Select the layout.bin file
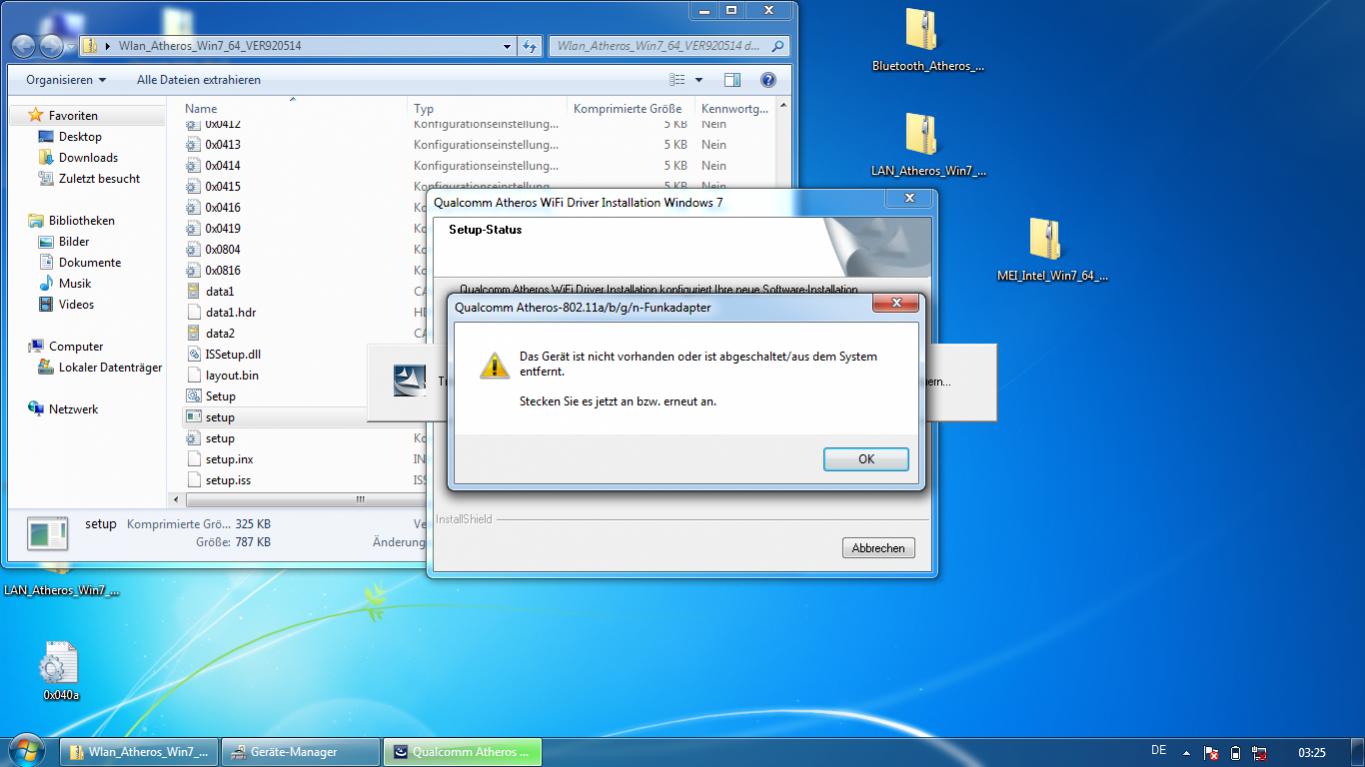 pos(231,376)
